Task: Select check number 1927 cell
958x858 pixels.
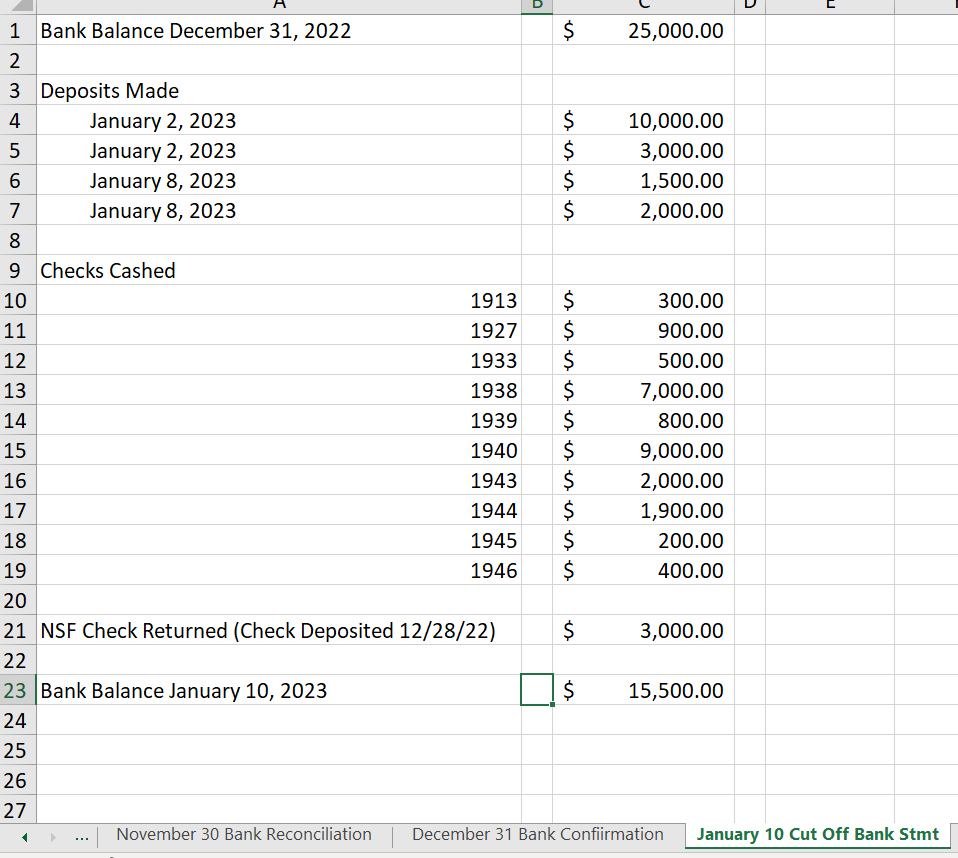Action: (x=279, y=330)
